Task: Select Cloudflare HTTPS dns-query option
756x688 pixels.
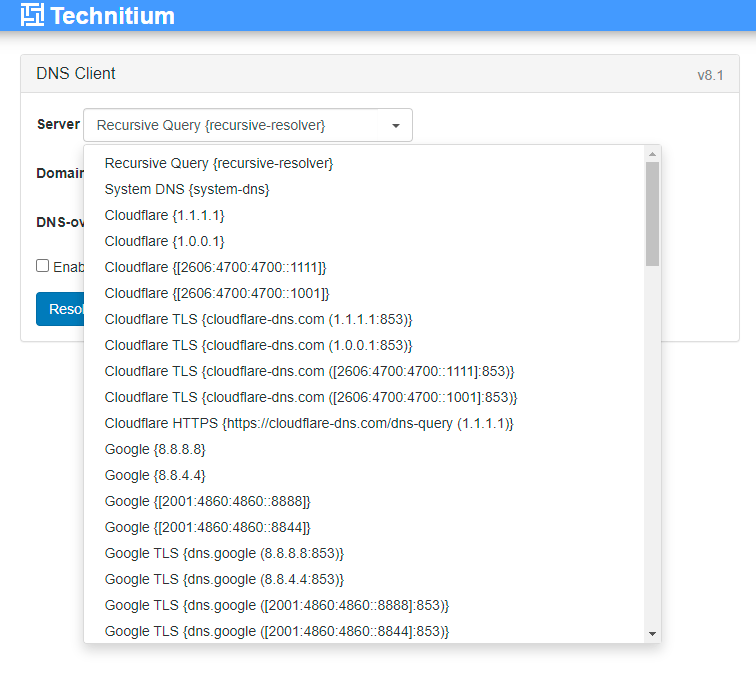Action: click(x=309, y=423)
